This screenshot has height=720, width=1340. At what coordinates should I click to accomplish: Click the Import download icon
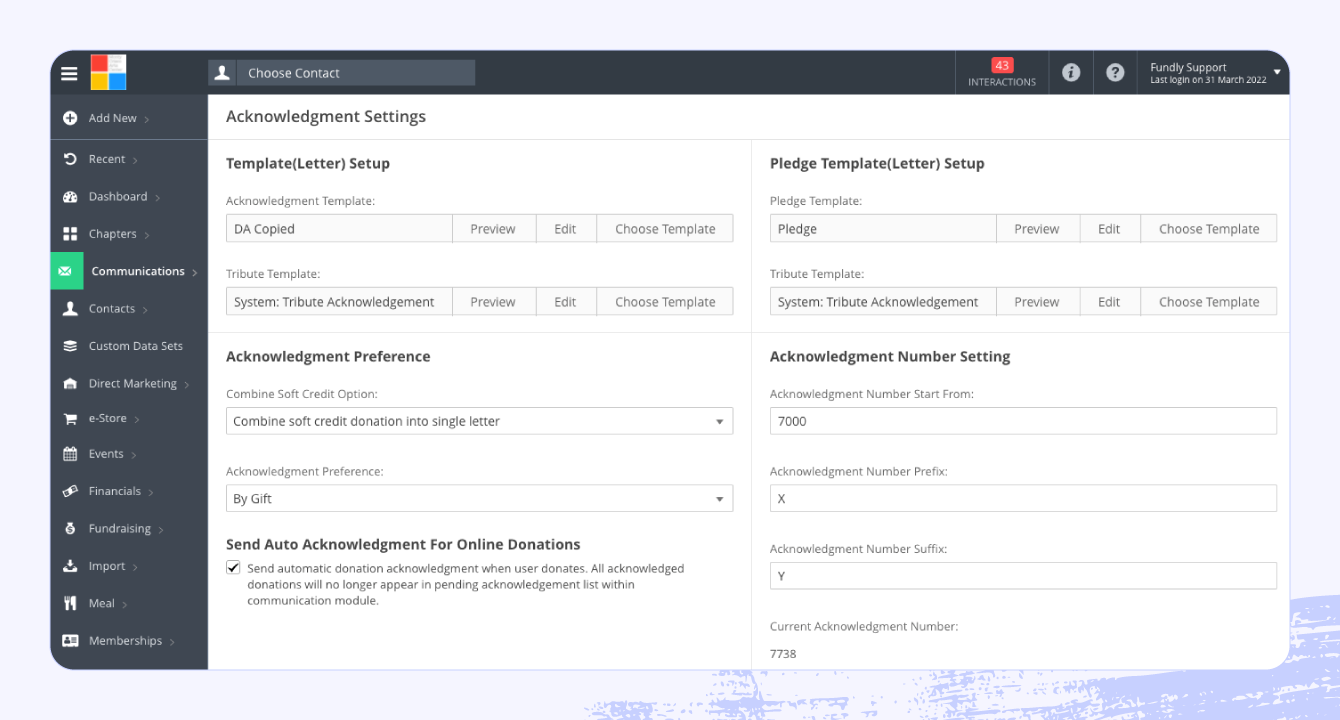tap(70, 566)
